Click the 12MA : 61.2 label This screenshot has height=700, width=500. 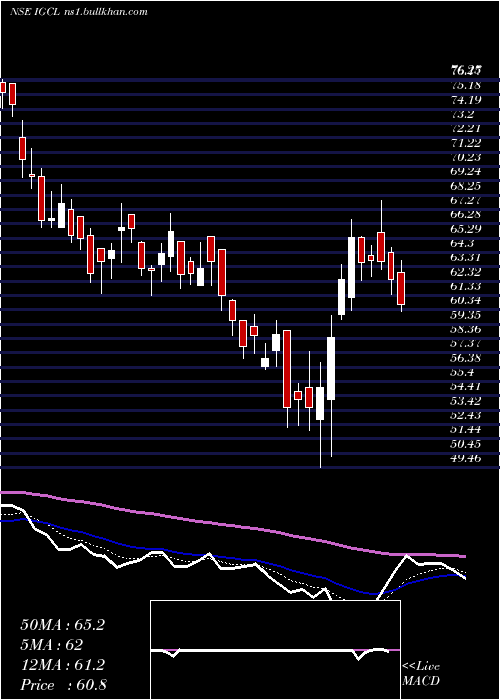[x=62, y=665]
